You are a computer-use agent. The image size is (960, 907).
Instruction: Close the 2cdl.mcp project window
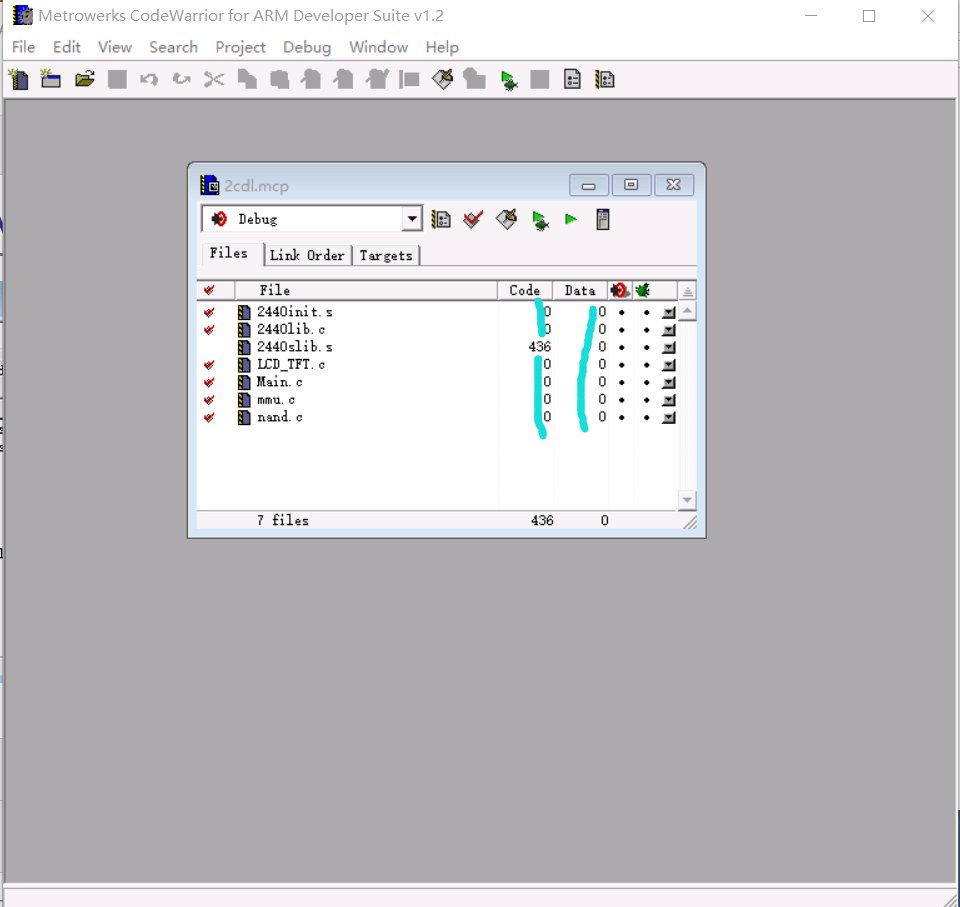[x=673, y=185]
